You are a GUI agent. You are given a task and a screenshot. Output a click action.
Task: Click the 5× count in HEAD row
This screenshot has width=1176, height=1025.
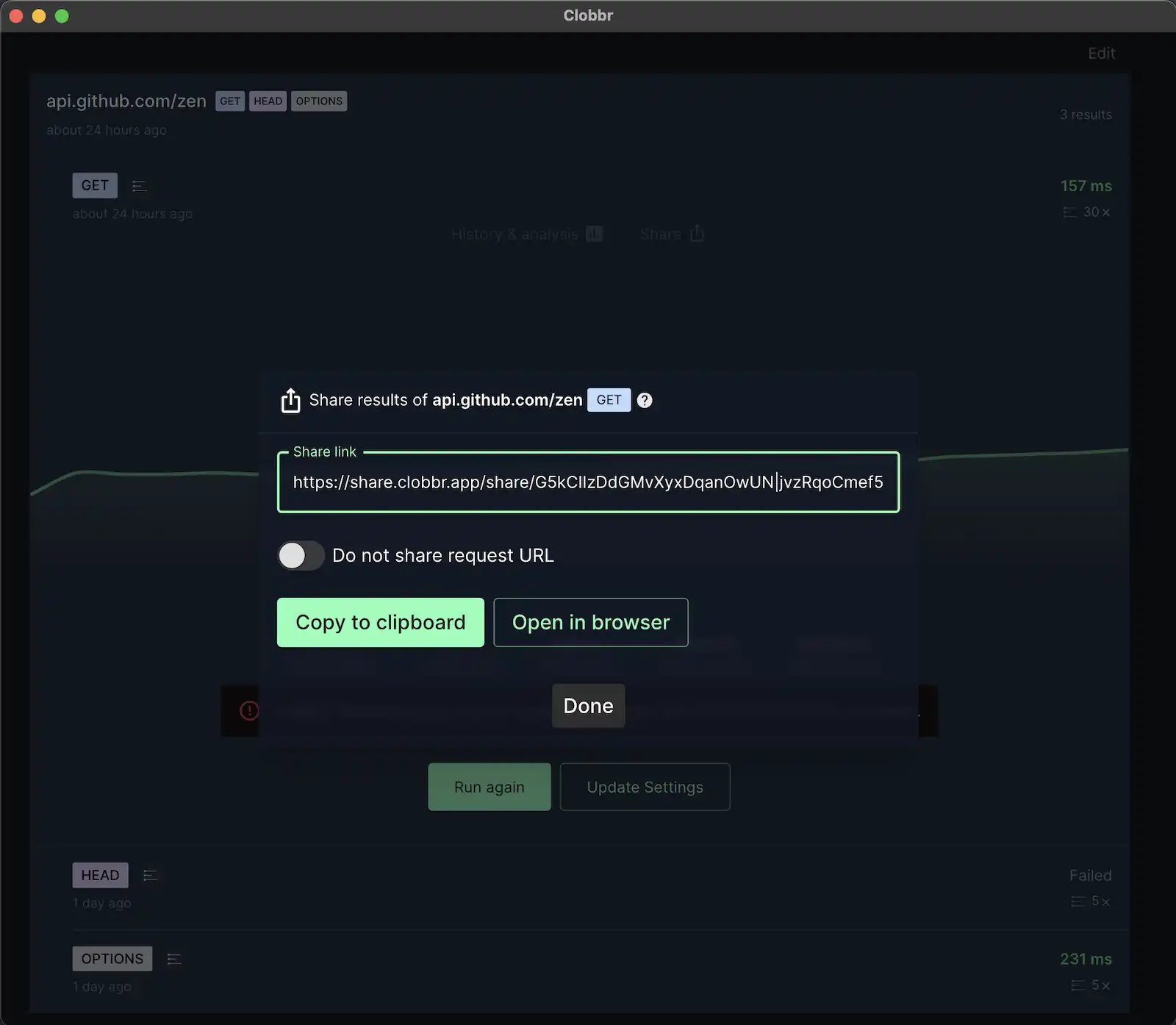(1100, 901)
